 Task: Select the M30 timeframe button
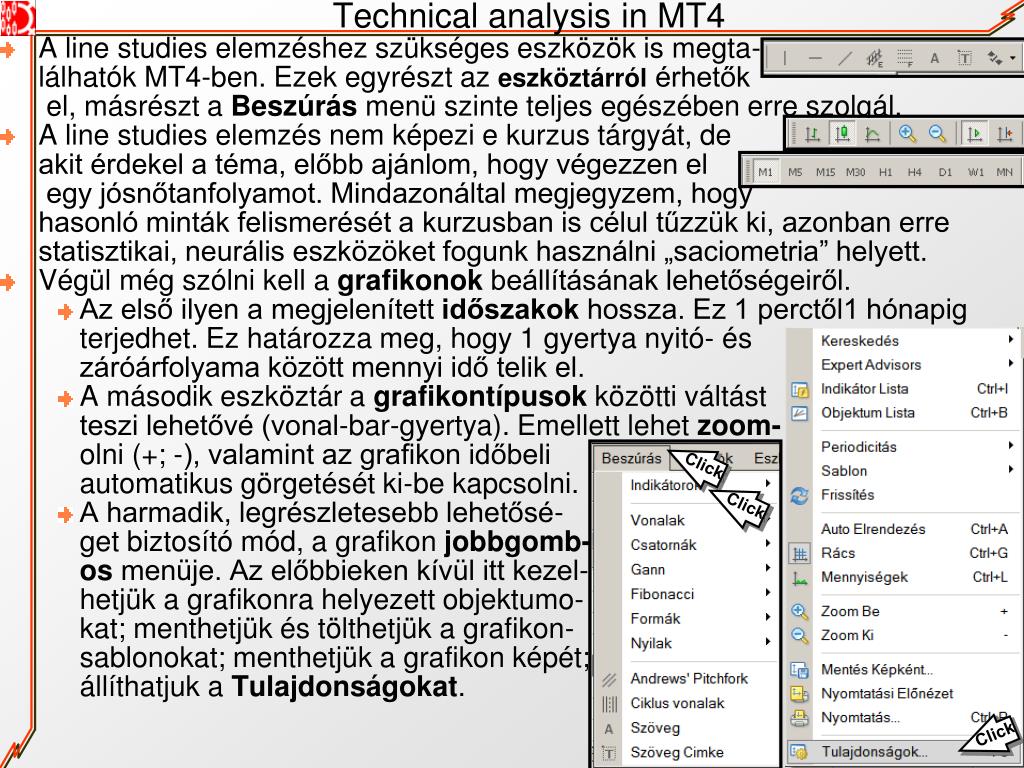pyautogui.click(x=856, y=172)
